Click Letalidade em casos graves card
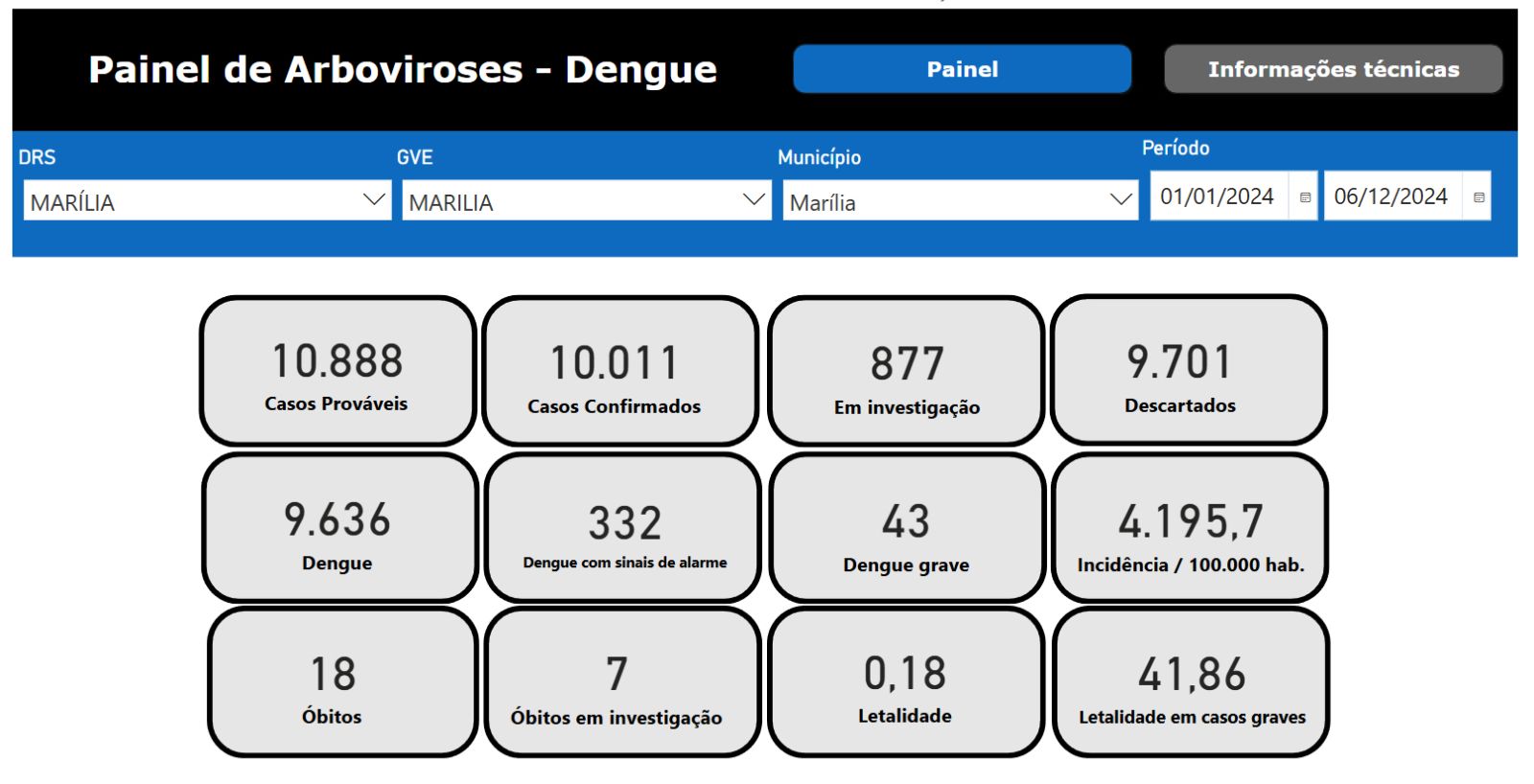The image size is (1534, 784). [1191, 683]
